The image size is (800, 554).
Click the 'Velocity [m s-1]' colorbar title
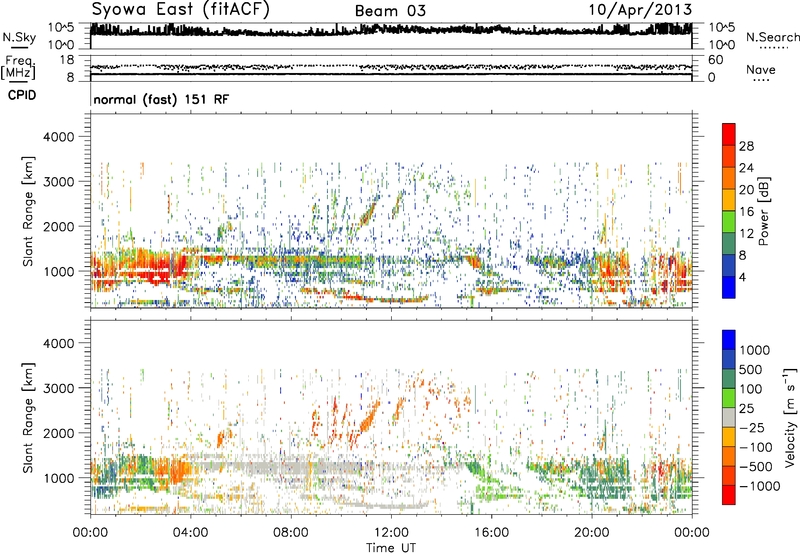[x=790, y=417]
